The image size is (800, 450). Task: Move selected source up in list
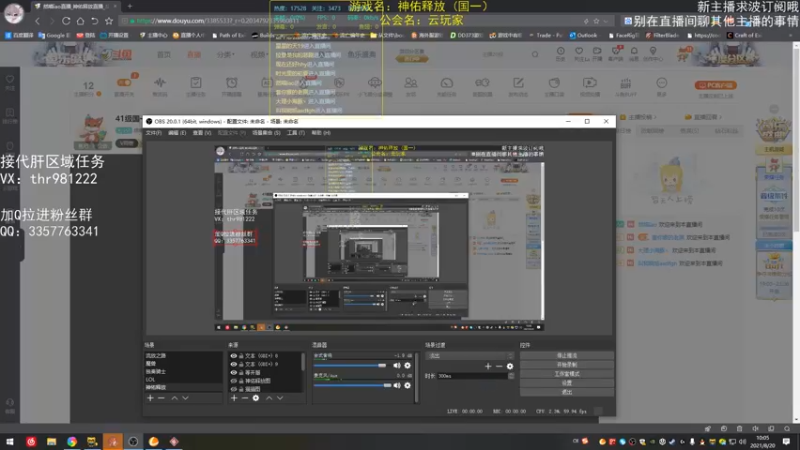coord(269,398)
